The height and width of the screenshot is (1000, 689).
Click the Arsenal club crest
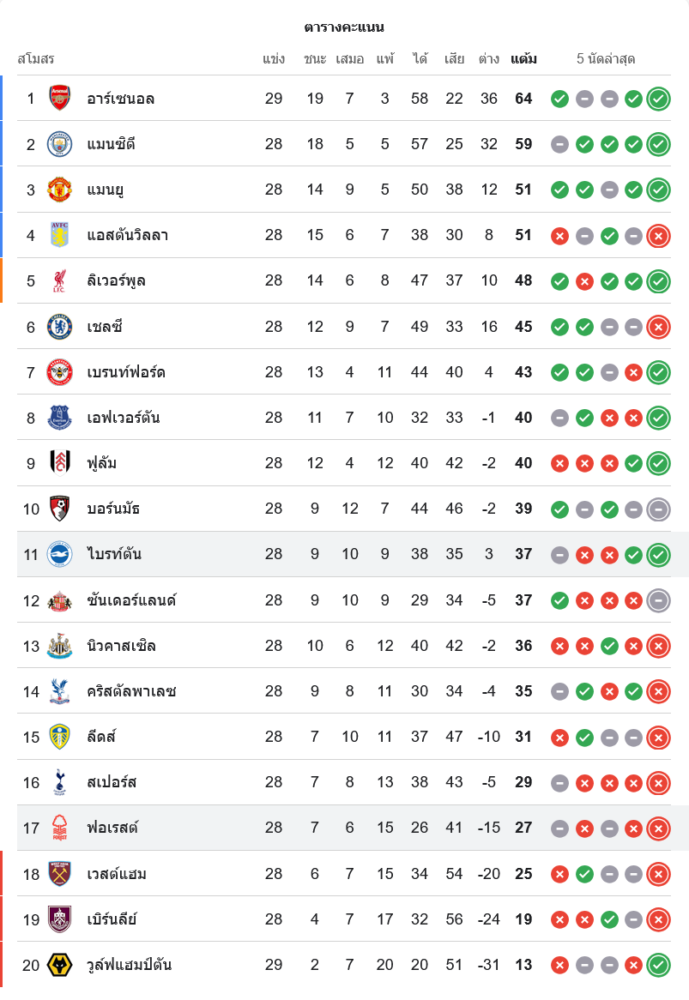[60, 98]
